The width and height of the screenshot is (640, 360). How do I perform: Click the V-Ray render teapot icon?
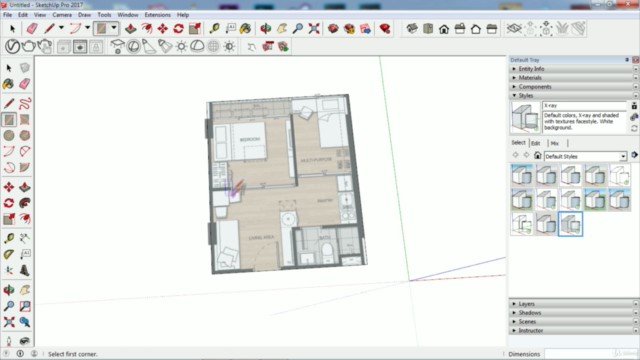pyautogui.click(x=28, y=46)
